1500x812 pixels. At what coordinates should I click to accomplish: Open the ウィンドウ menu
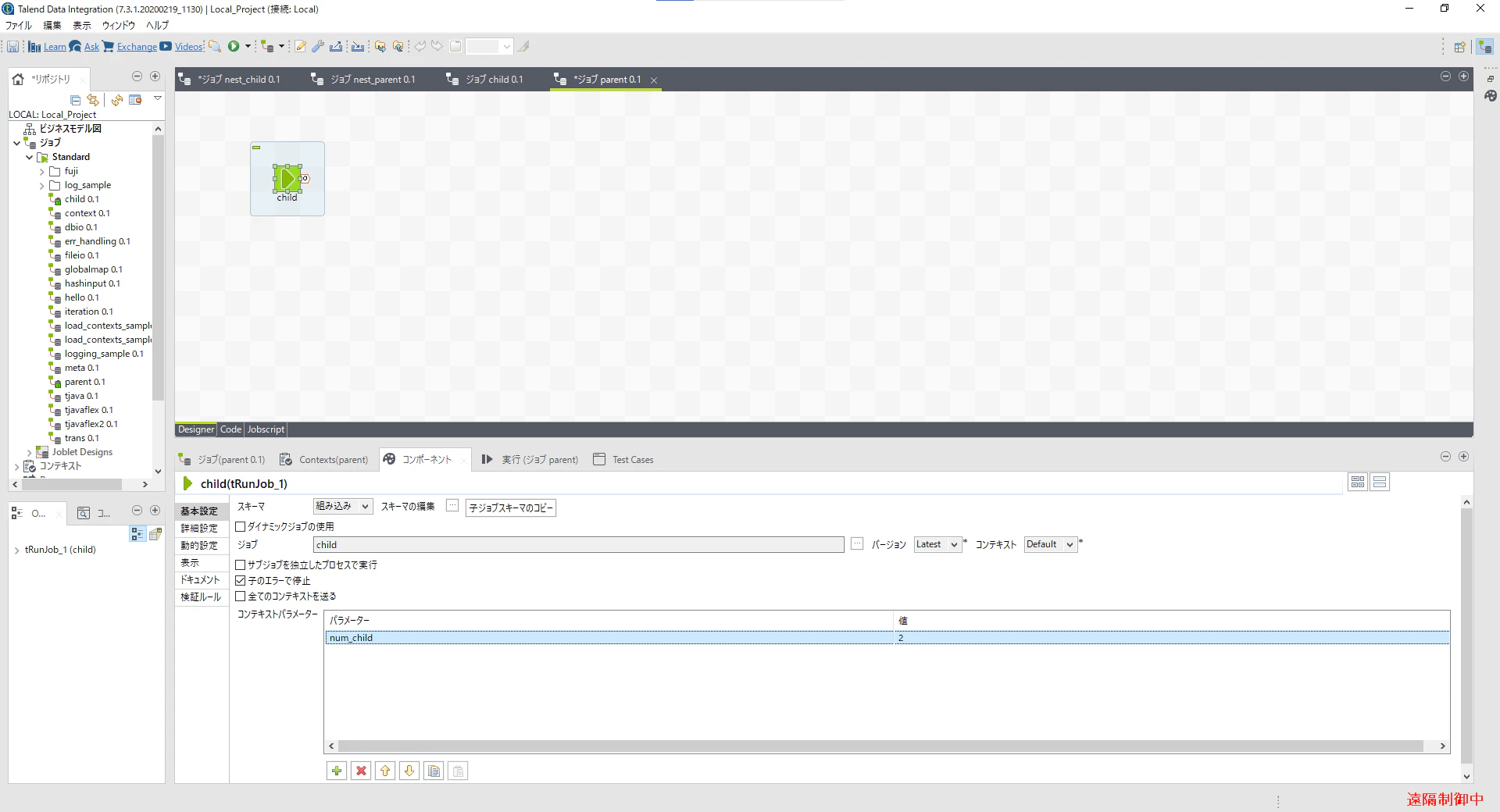click(x=118, y=25)
